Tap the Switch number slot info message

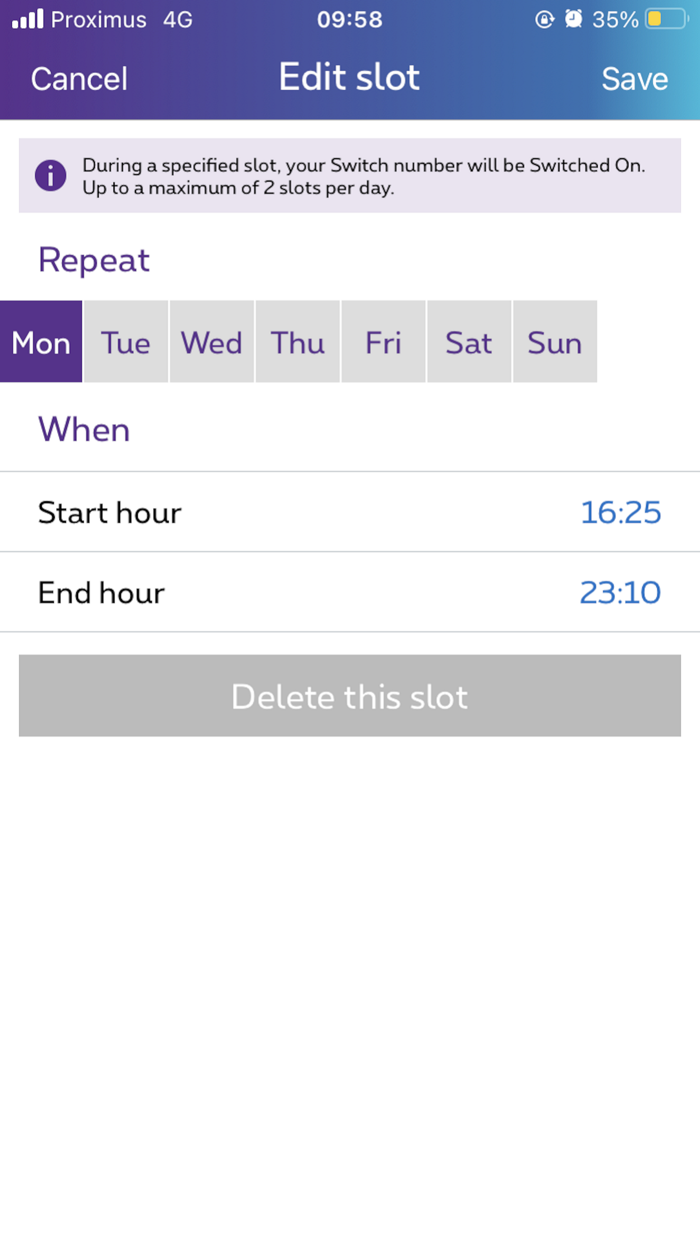point(364,176)
